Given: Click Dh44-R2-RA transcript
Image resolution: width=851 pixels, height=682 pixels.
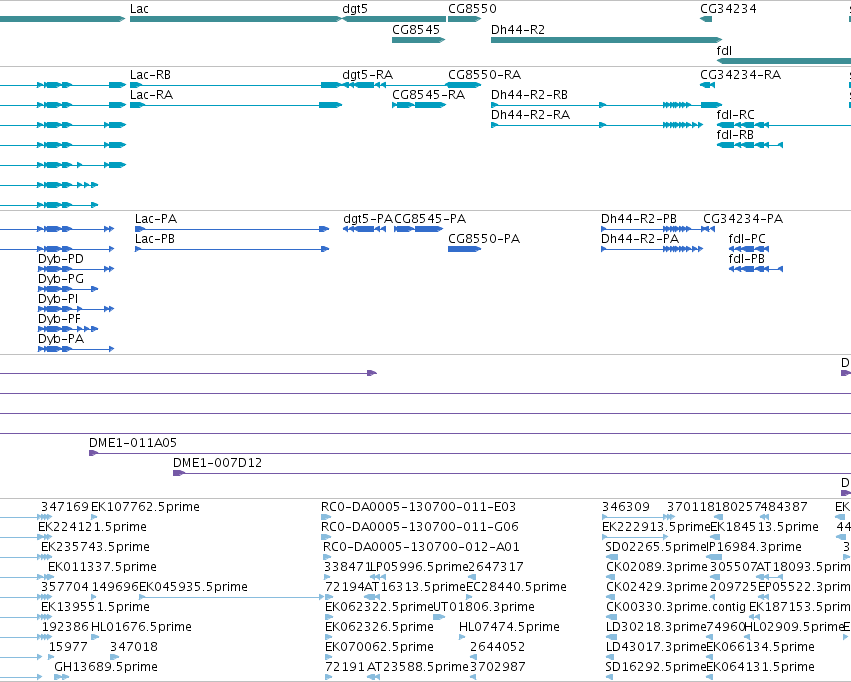Looking at the screenshot, I should (597, 125).
